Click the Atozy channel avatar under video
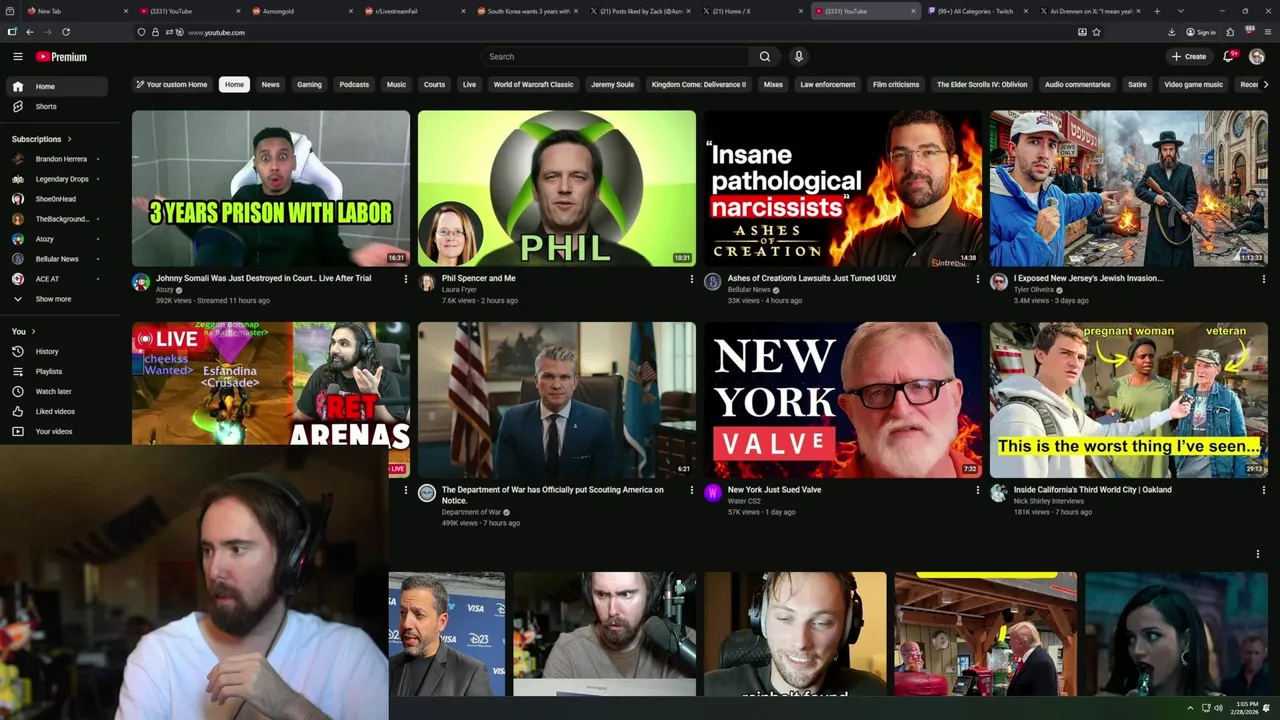Screen dimensions: 1280x720 coord(141,282)
